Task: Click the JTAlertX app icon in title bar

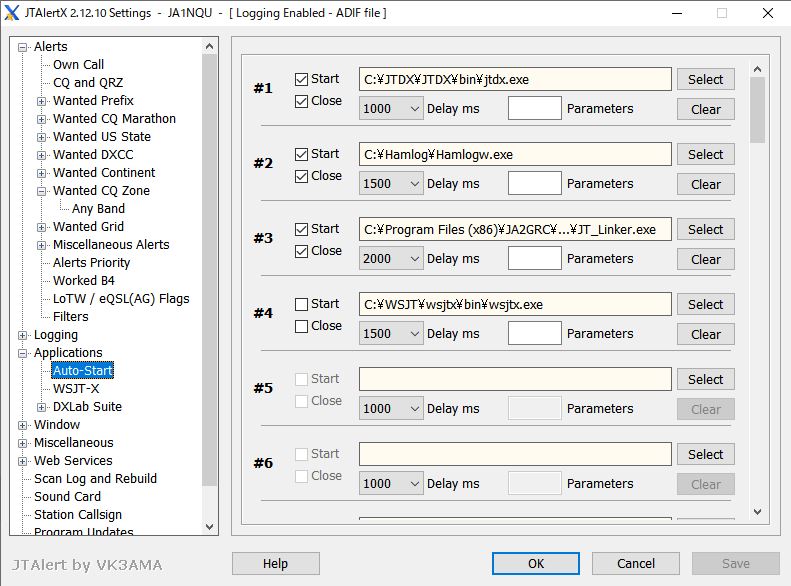Action: (13, 13)
